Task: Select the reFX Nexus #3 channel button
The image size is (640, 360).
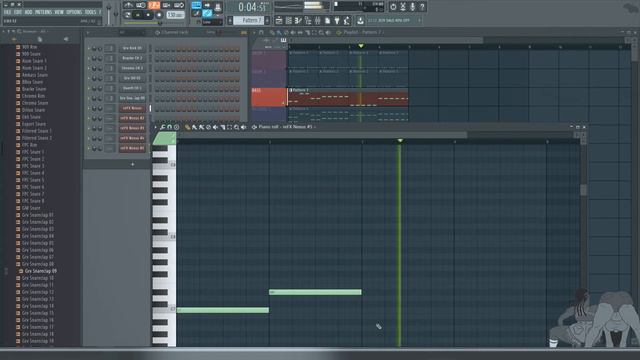Action: click(x=132, y=128)
